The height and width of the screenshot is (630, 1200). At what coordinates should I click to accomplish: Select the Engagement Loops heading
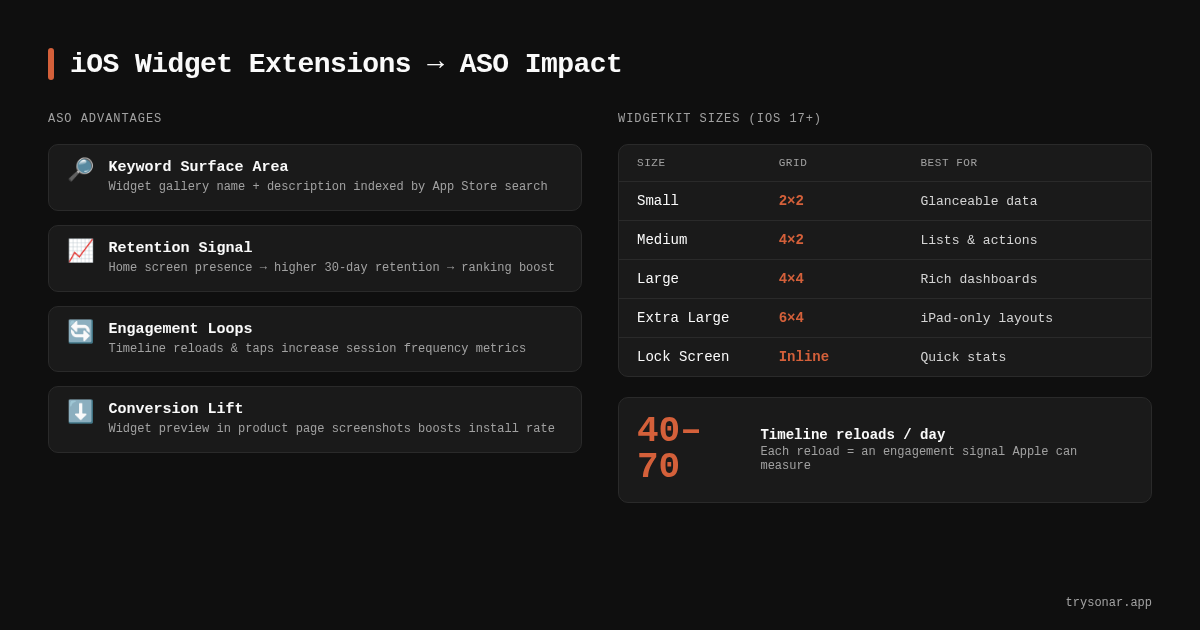coord(180,329)
